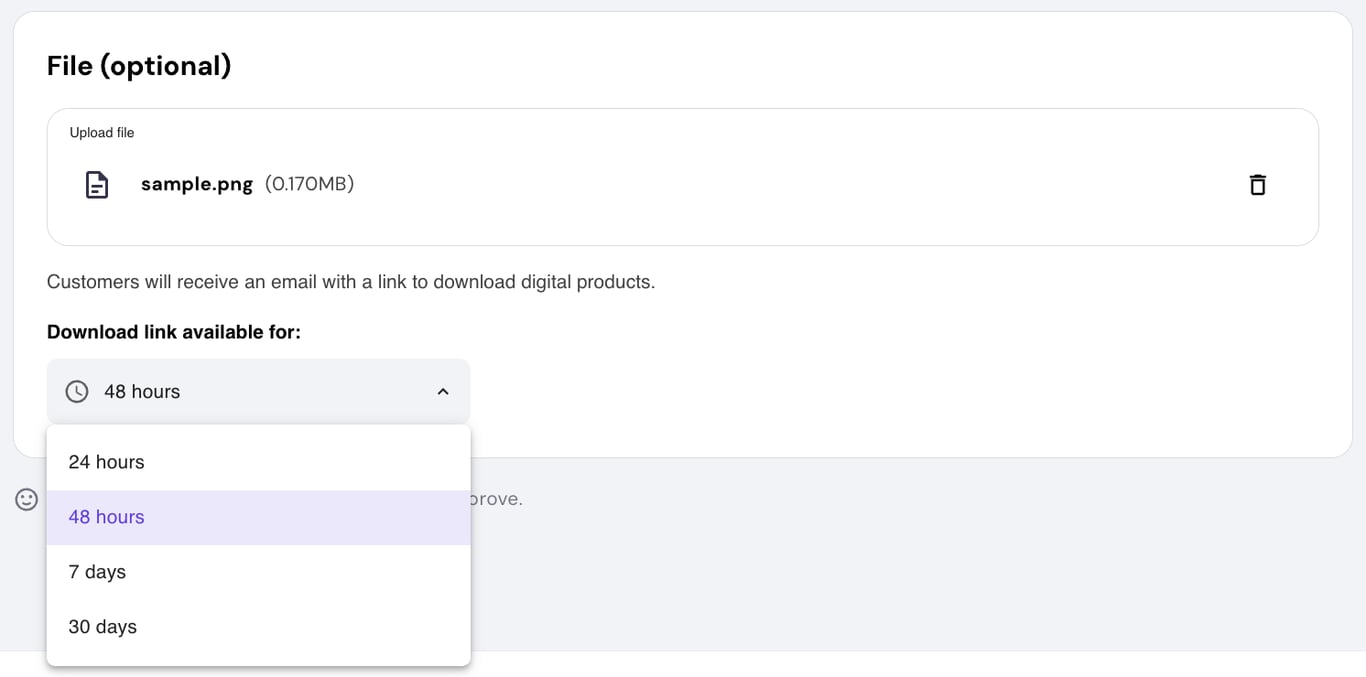
Task: Collapse the duration dropdown with the chevron
Action: click(x=443, y=391)
